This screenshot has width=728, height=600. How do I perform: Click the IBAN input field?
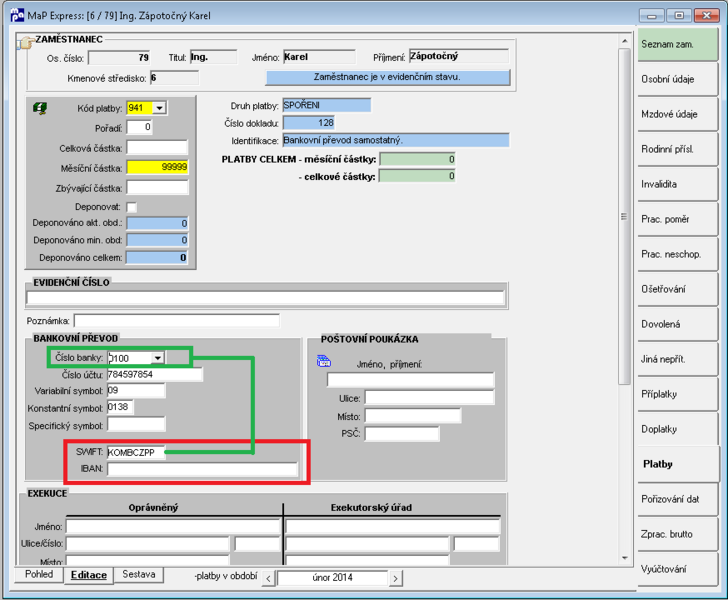[x=202, y=469]
